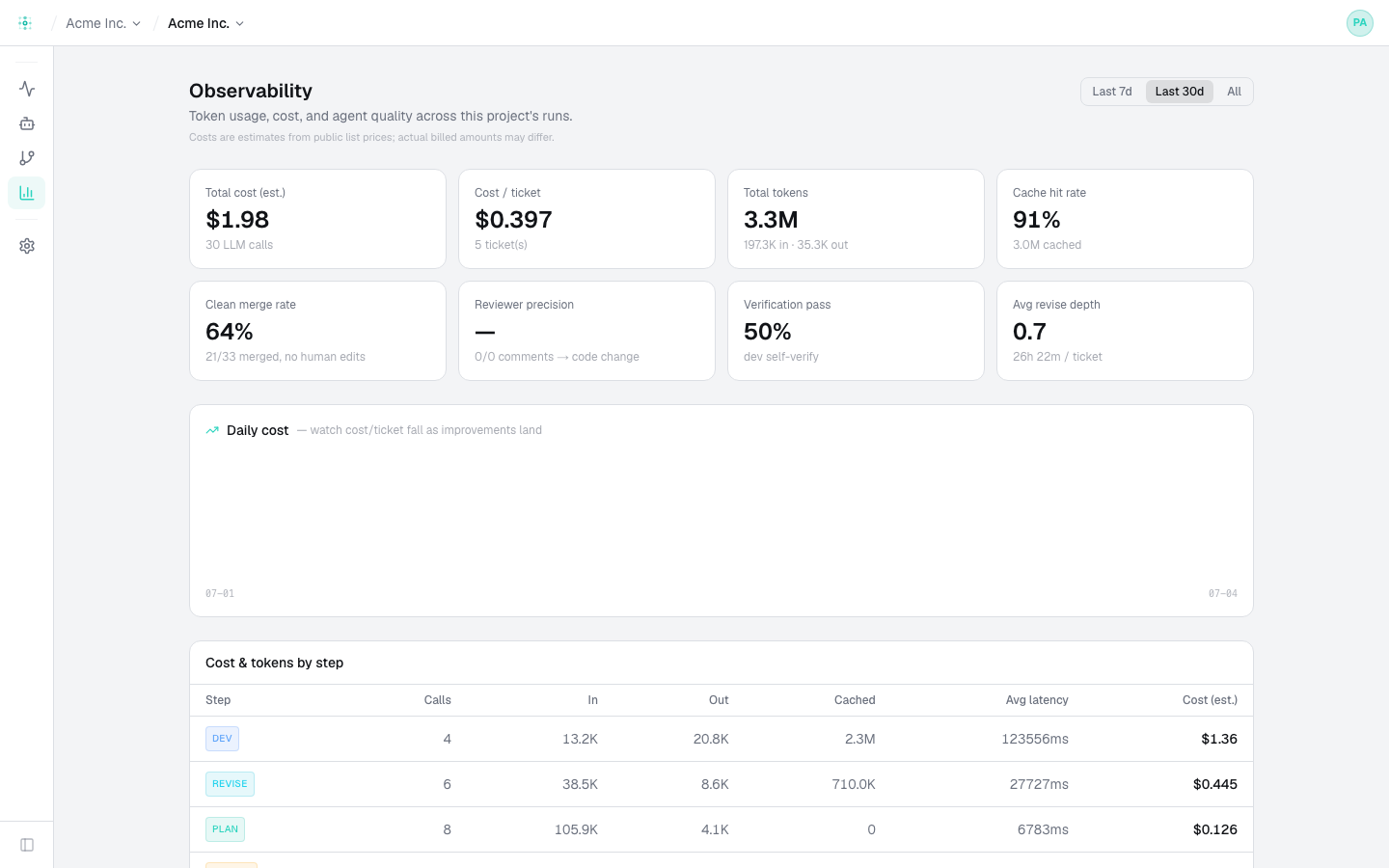Select the Last 30d range tab
The width and height of the screenshot is (1389, 868).
(1180, 92)
